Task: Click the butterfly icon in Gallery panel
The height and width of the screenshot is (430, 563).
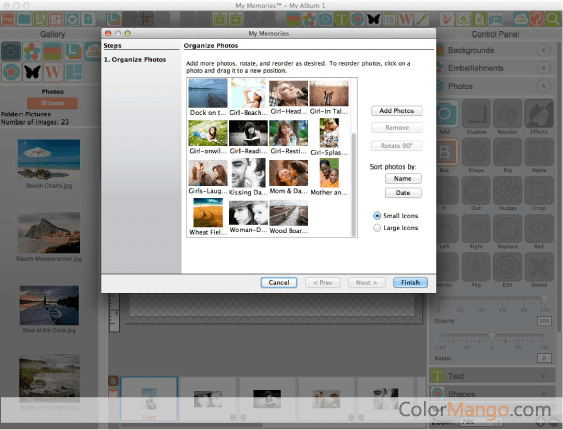Action: (x=32, y=72)
